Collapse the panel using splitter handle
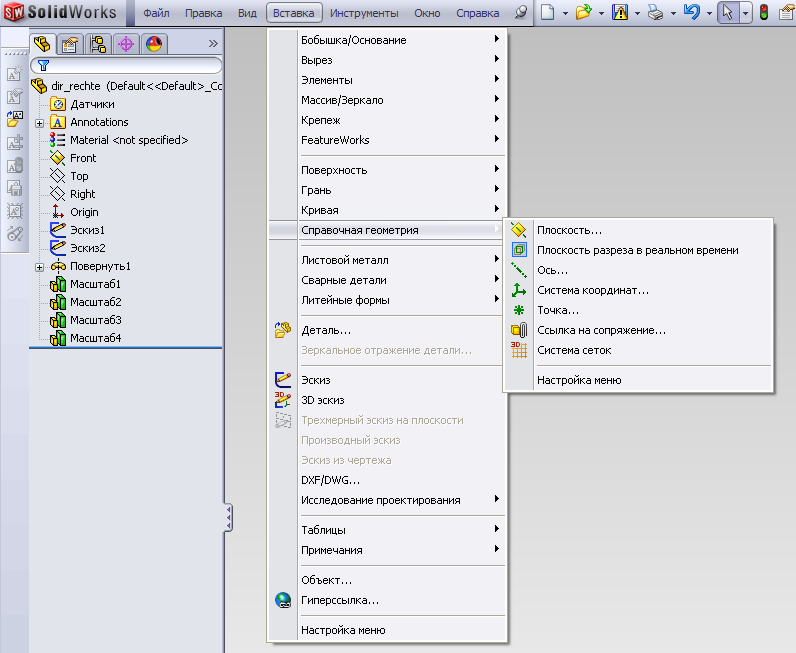The image size is (796, 653). tap(229, 517)
